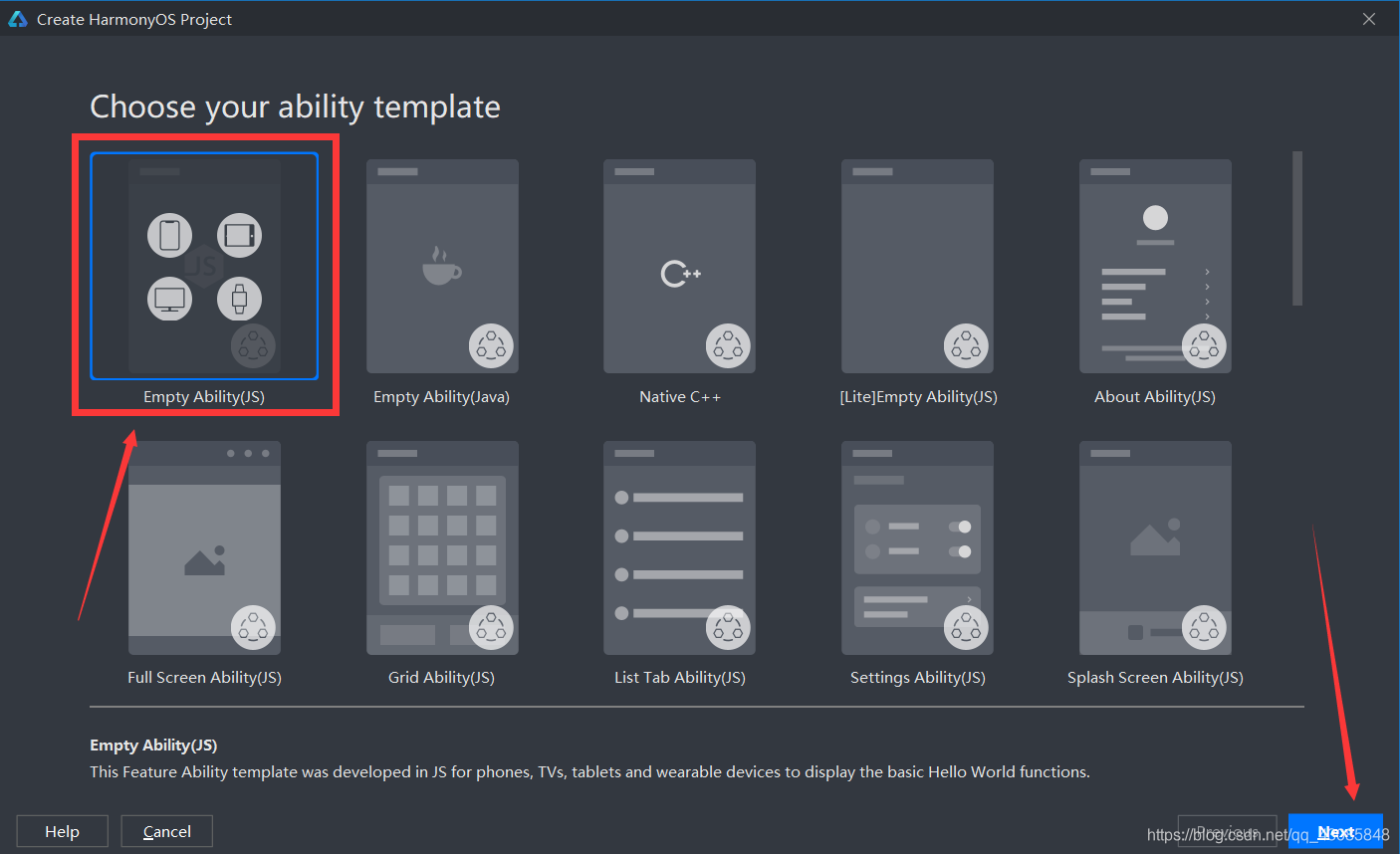Click the 'Empty Ability(JS)' label under the first template
The image size is (1400, 854).
204,396
